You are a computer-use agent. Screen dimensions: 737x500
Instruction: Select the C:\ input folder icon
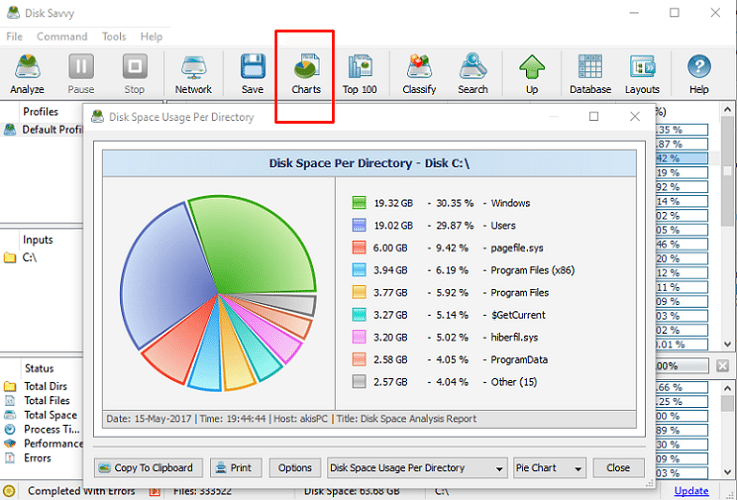[10, 258]
